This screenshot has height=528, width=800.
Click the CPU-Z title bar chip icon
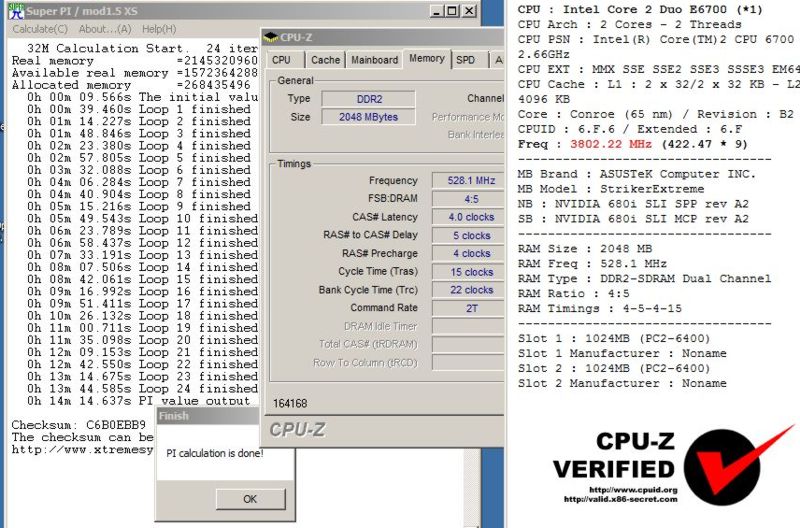point(270,37)
